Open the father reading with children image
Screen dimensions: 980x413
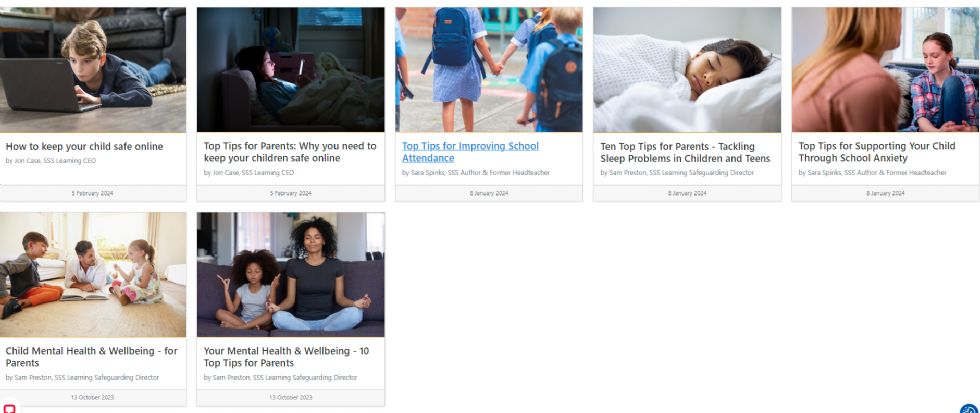click(x=92, y=274)
